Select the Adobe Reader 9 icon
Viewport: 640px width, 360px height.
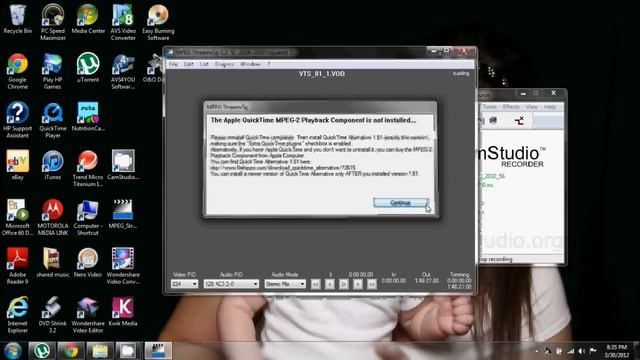click(18, 266)
